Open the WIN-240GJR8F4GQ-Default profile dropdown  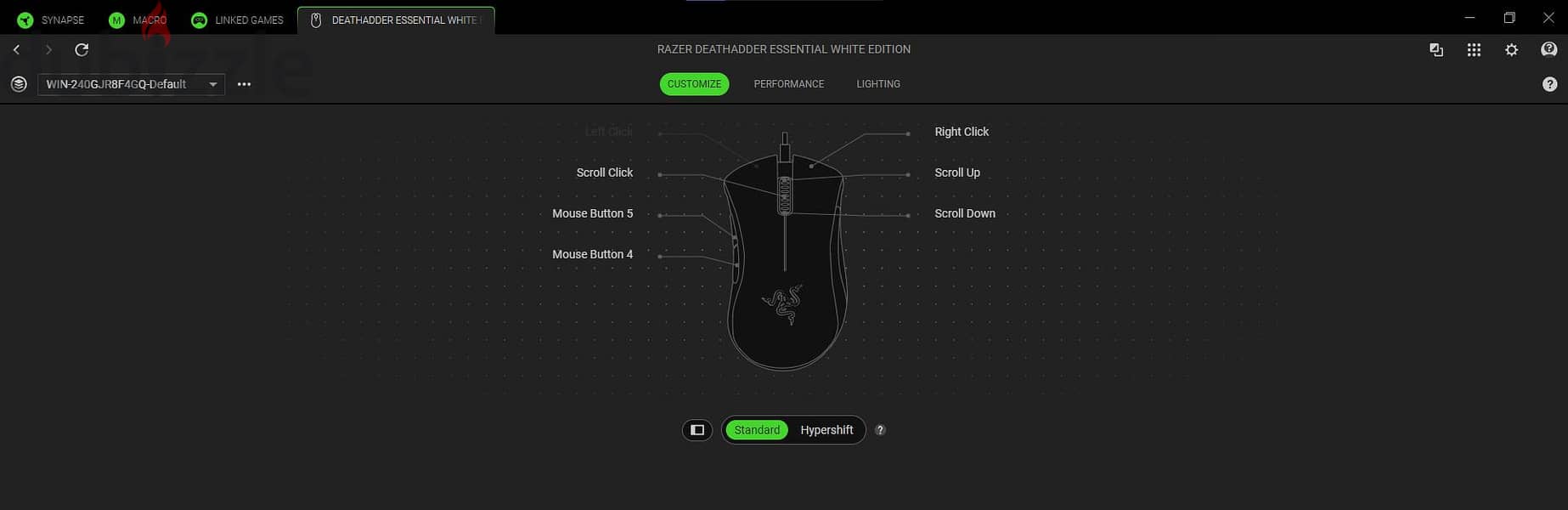point(132,84)
